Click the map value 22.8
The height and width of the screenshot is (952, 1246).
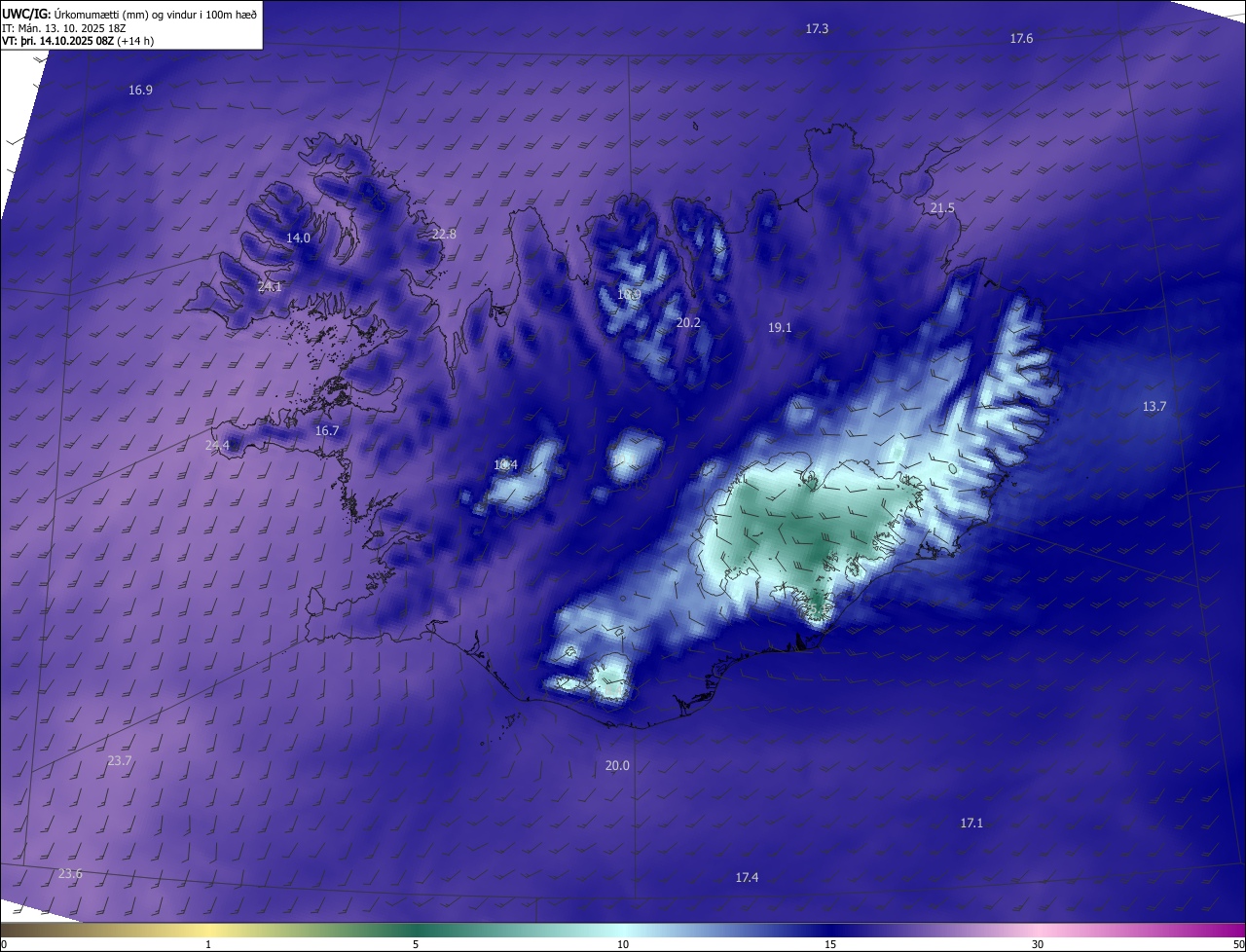coord(444,235)
